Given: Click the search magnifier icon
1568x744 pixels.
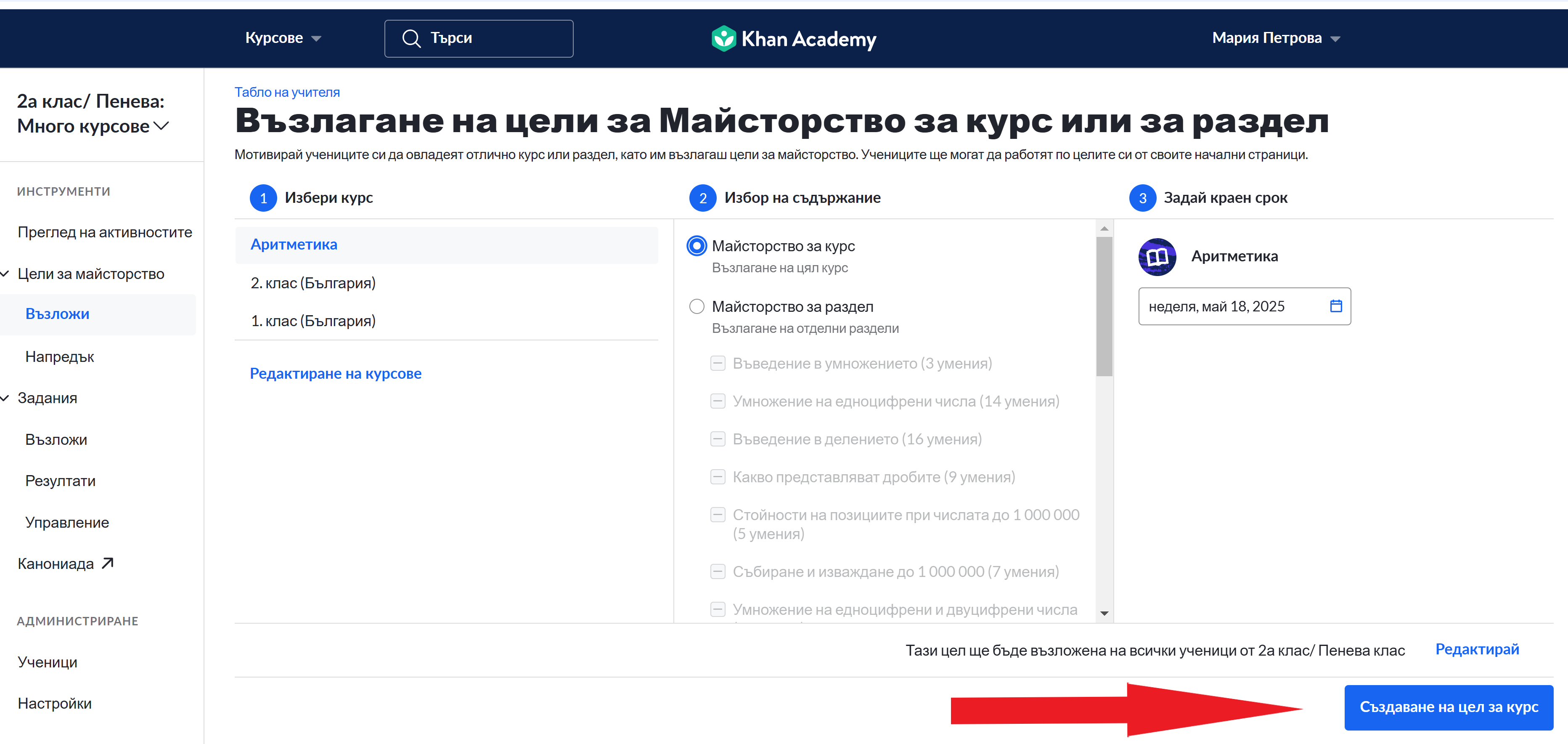Looking at the screenshot, I should coord(411,38).
